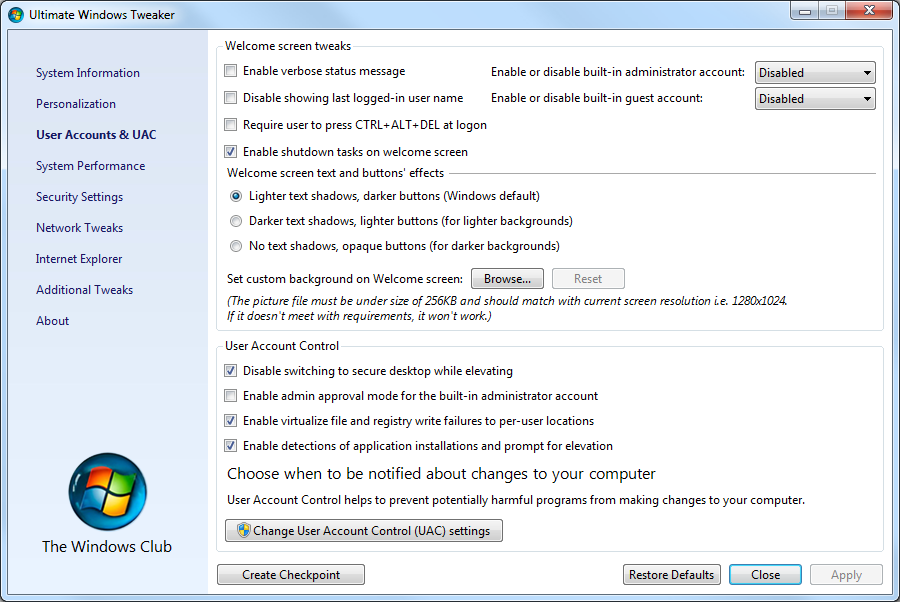This screenshot has height=602, width=900.
Task: Click the 'Set custom background on Welcome screen' label
Action: click(x=344, y=279)
